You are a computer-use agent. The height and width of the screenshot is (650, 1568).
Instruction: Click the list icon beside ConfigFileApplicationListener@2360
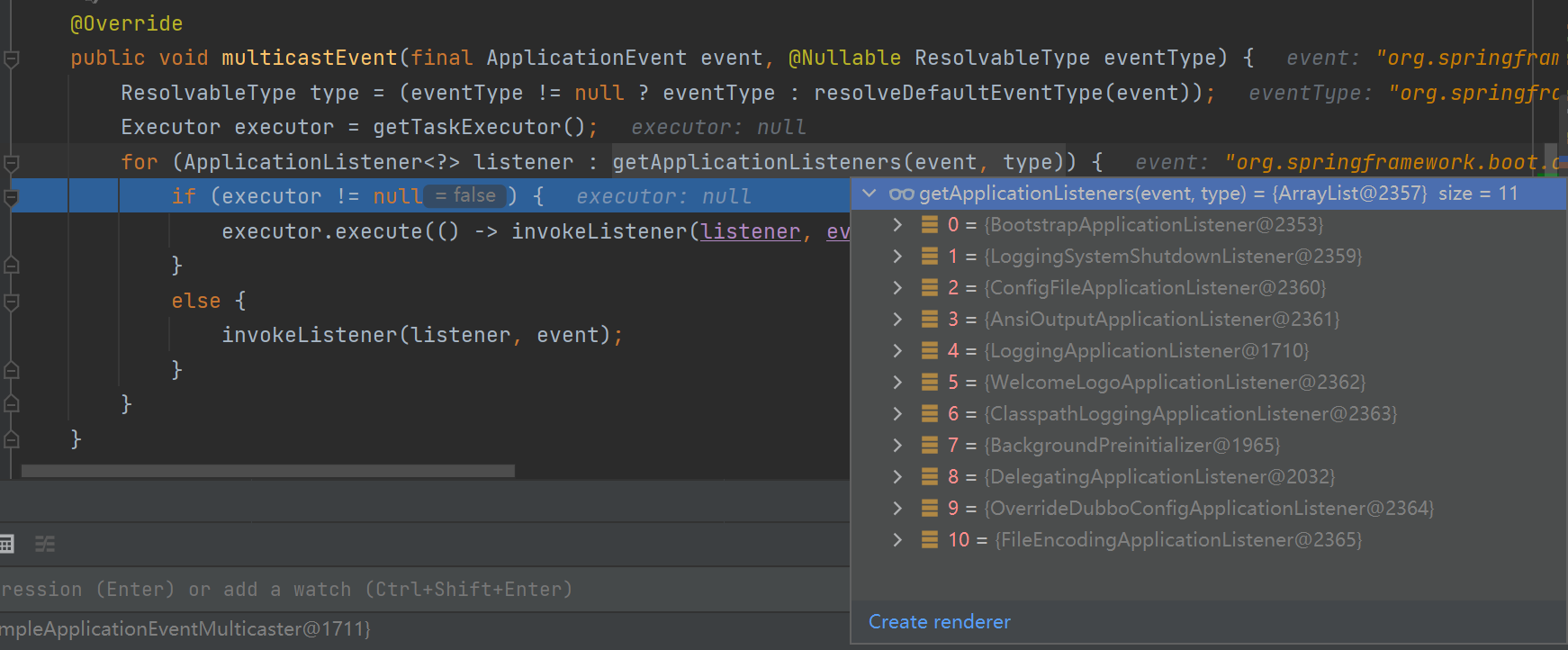pyautogui.click(x=930, y=288)
